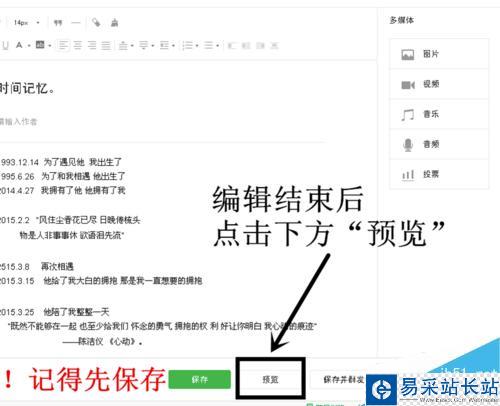Open spacing-before dropdown arrow
The image size is (500, 406).
click(132, 46)
